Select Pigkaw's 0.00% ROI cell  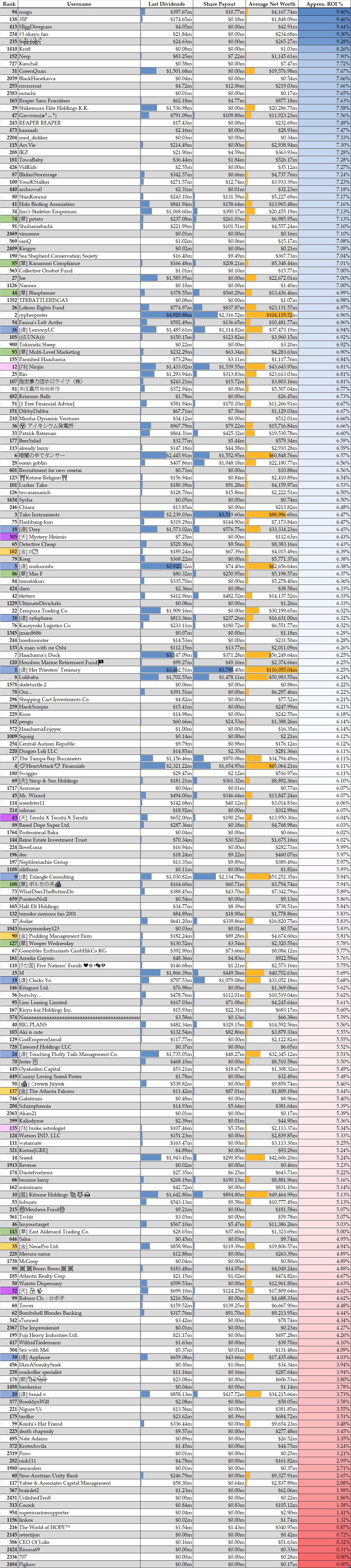[324, 1564]
